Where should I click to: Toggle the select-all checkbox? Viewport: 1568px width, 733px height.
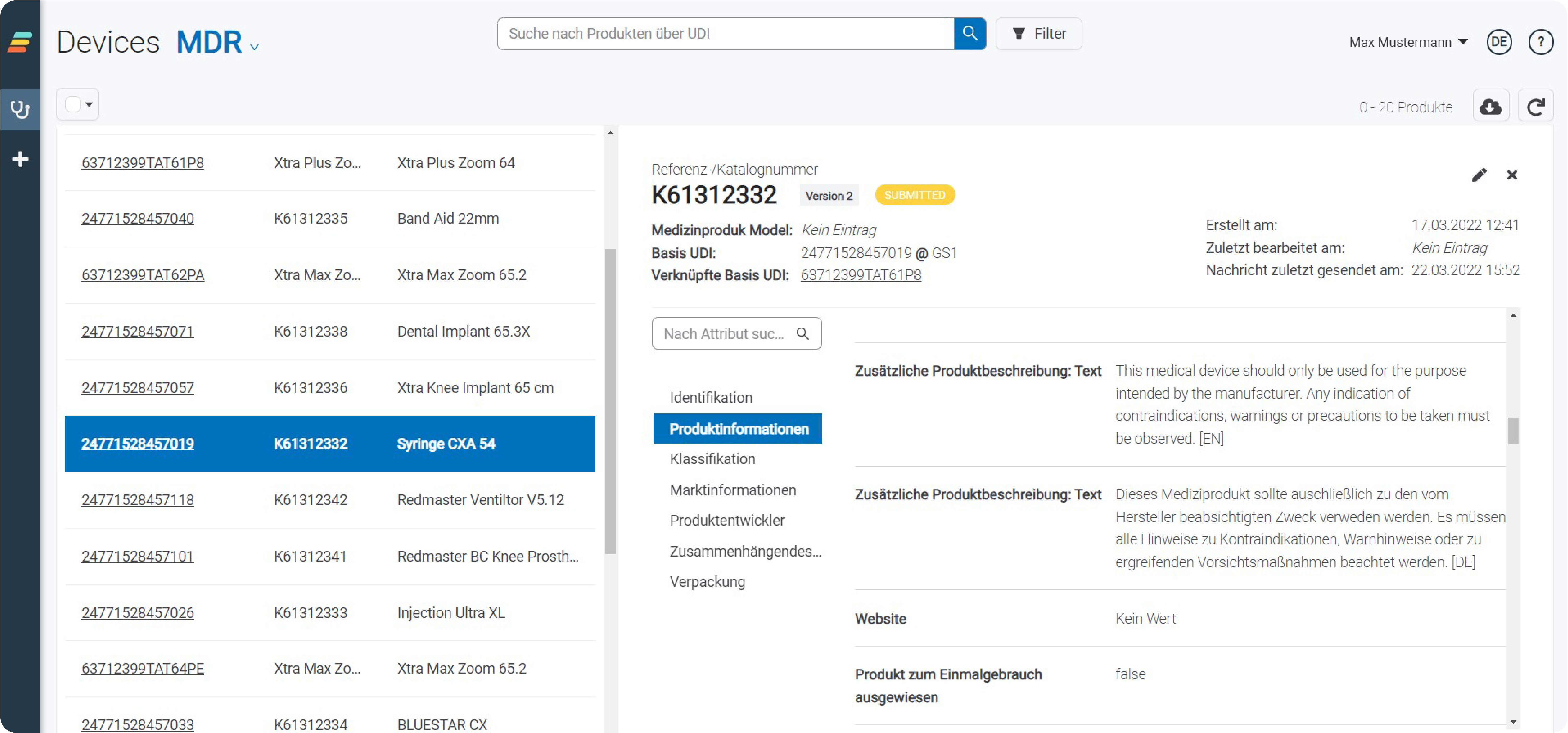73,105
